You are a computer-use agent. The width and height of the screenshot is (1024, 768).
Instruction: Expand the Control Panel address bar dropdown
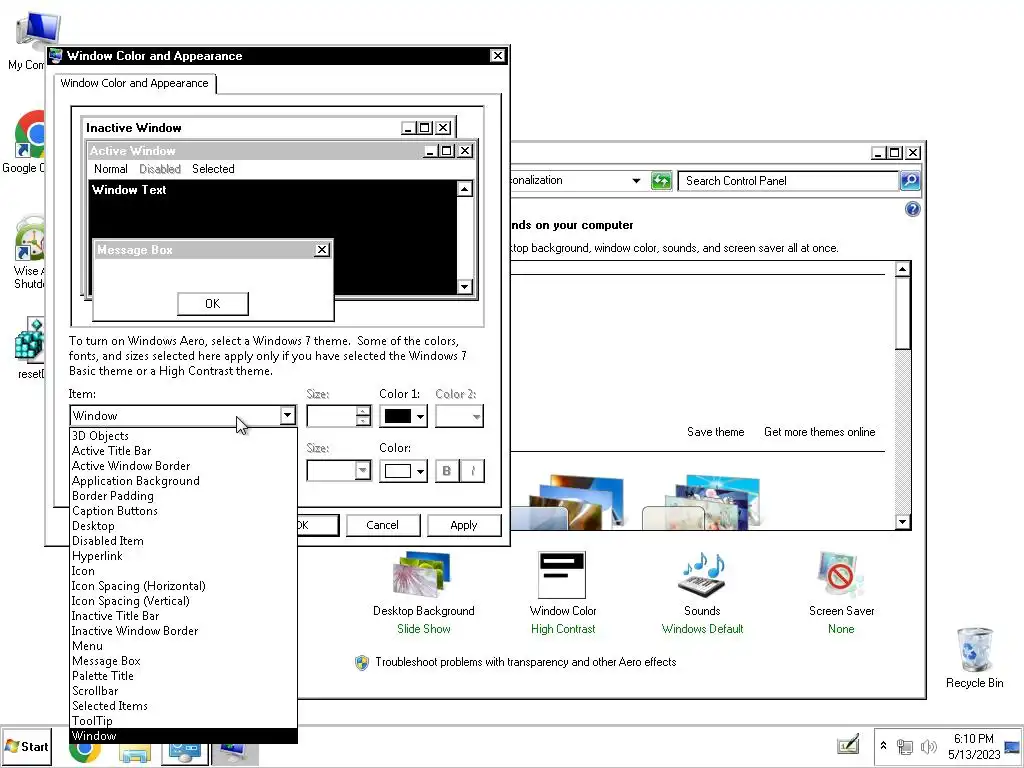636,180
